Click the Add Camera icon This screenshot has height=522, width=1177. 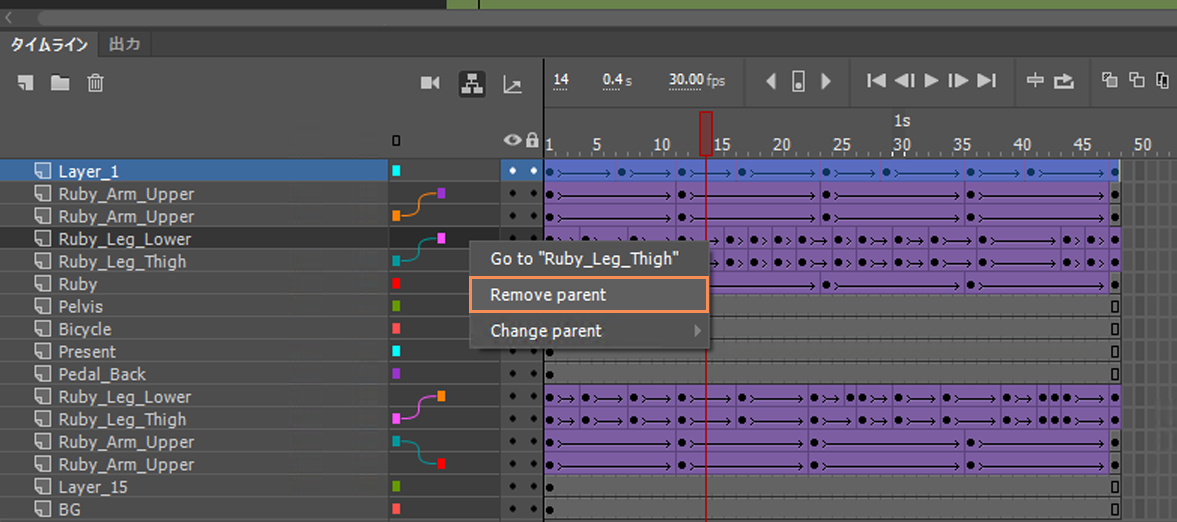[x=430, y=83]
